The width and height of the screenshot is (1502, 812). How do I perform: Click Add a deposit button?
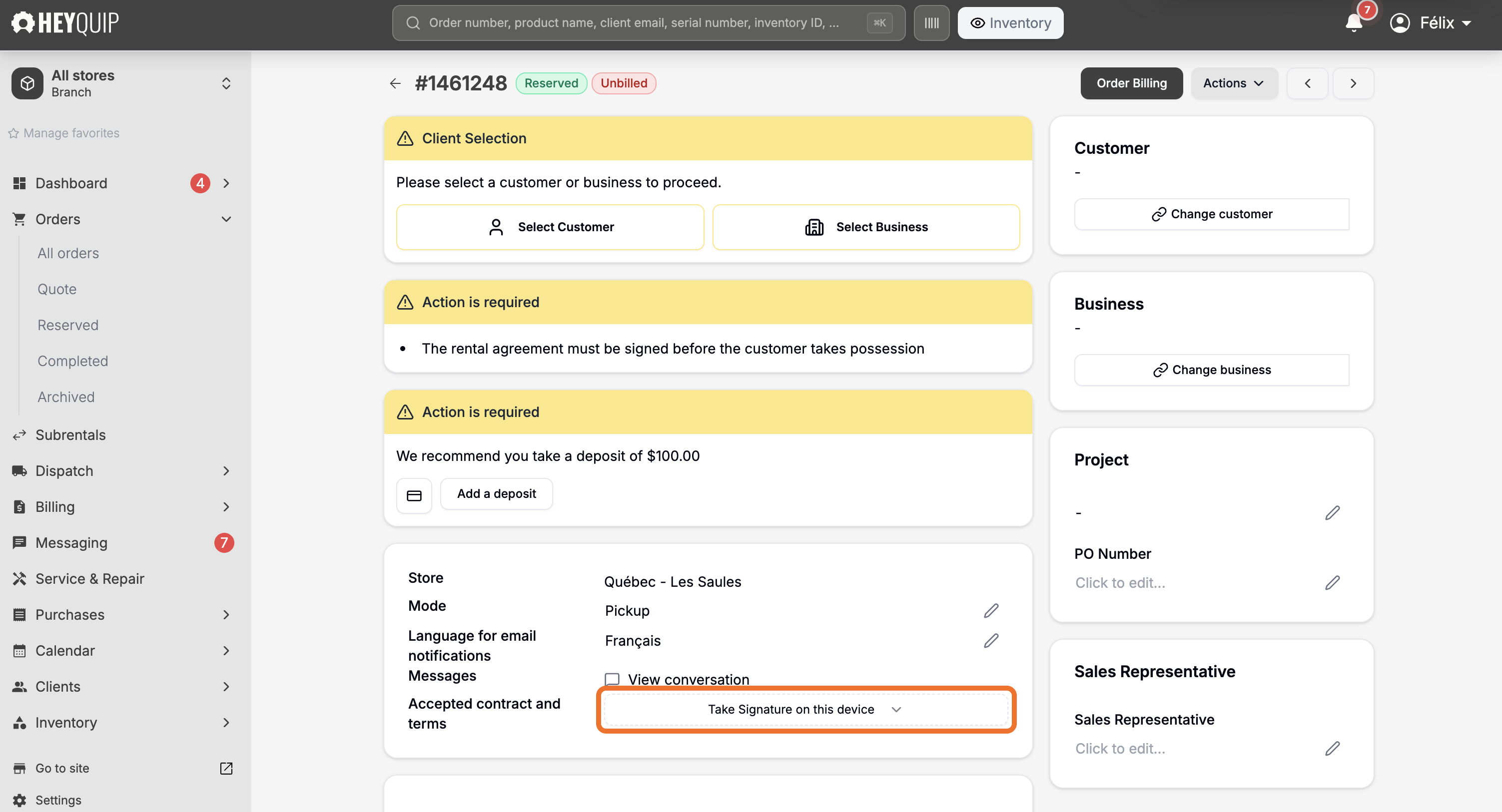[x=496, y=494]
